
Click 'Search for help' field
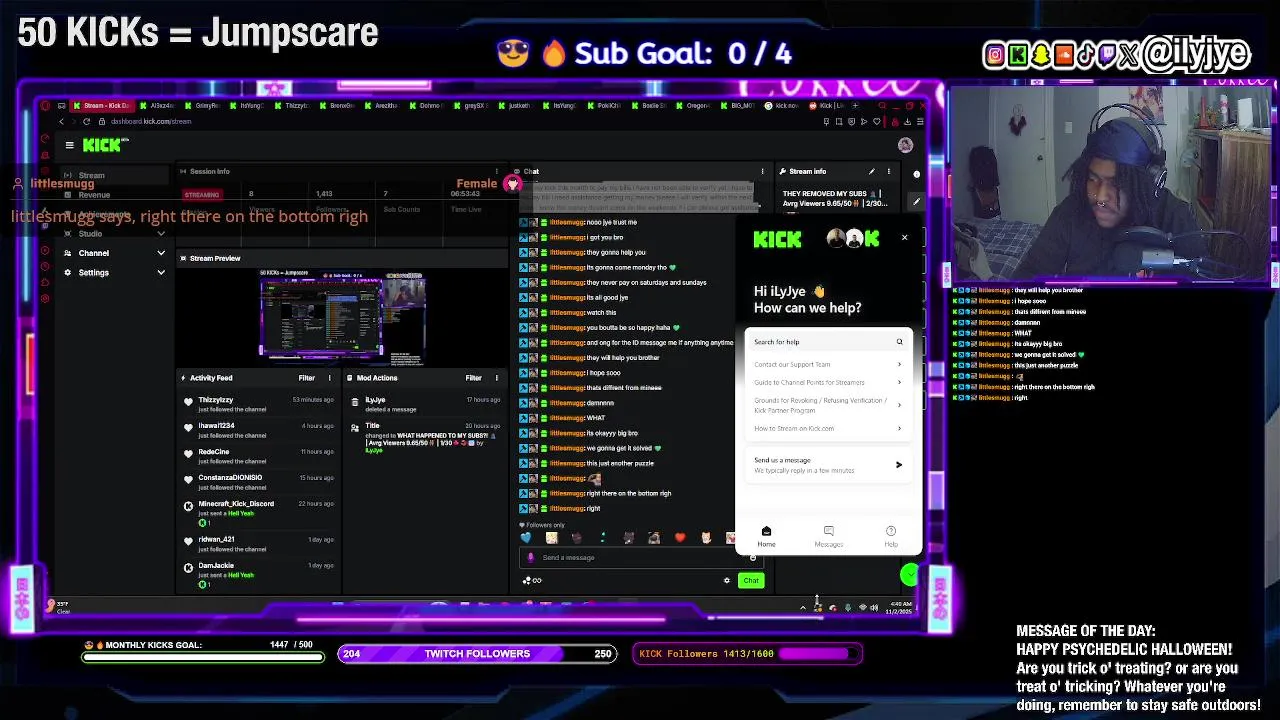coord(828,342)
